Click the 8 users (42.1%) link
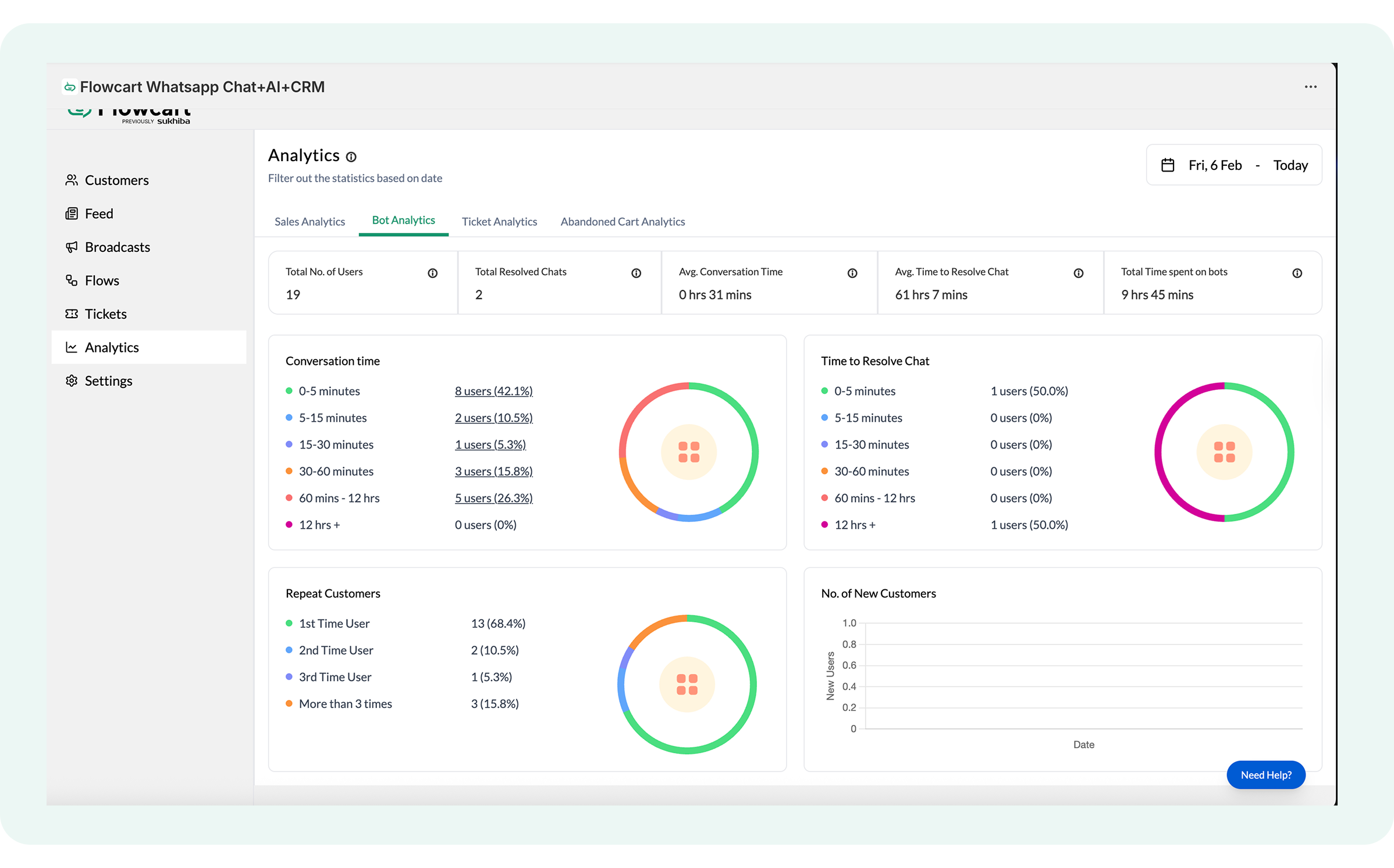Screen dimensions: 1394x868 (x=493, y=391)
